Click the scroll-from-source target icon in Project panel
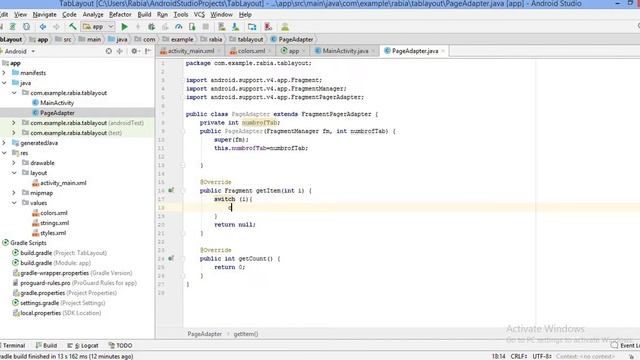 coord(109,51)
